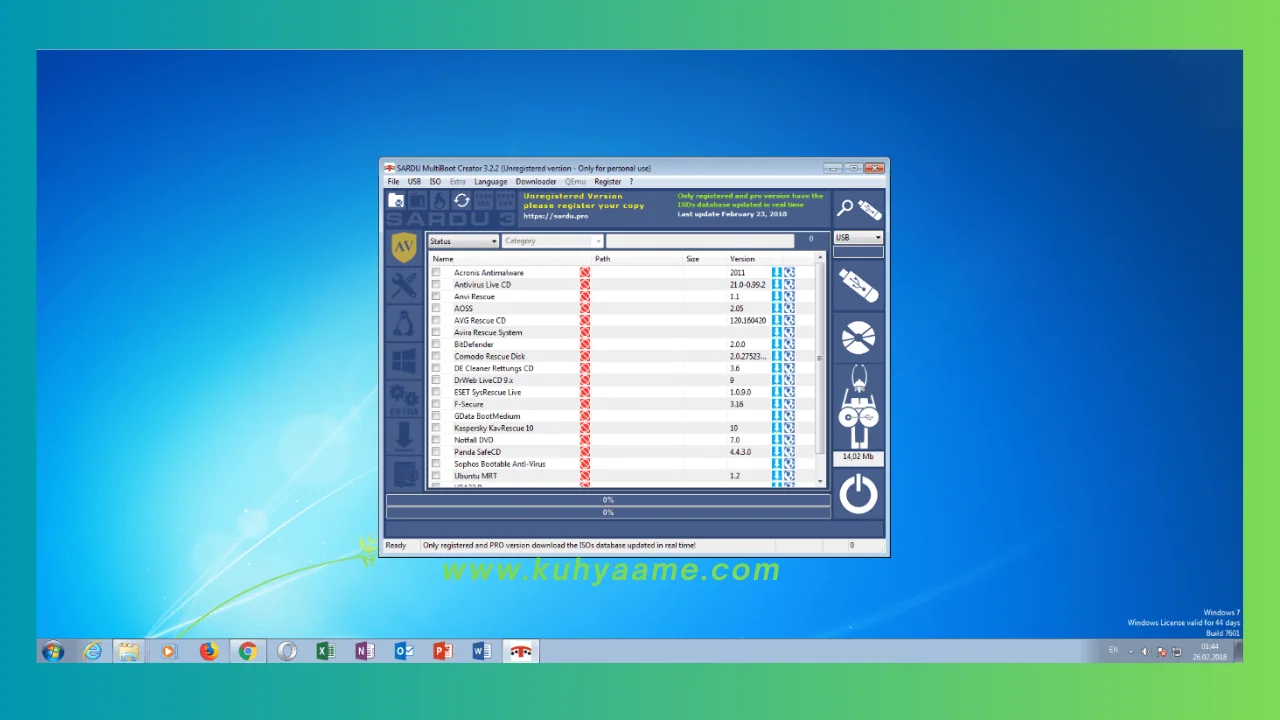Image resolution: width=1280 pixels, height=720 pixels.
Task: Click web link icon for BitDefender
Action: [789, 344]
